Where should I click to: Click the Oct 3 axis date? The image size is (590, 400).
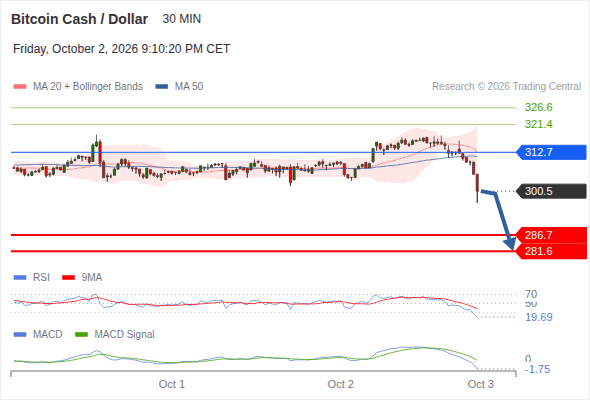(481, 384)
